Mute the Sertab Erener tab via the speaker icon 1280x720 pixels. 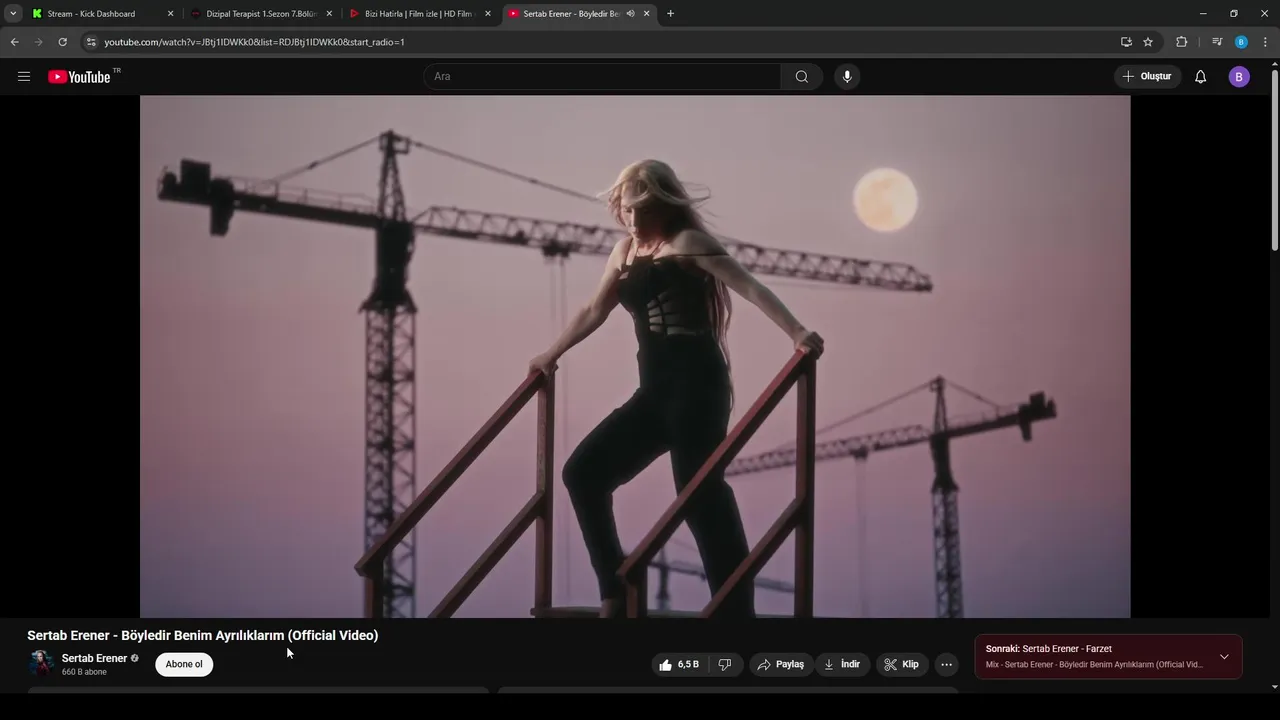pos(630,14)
